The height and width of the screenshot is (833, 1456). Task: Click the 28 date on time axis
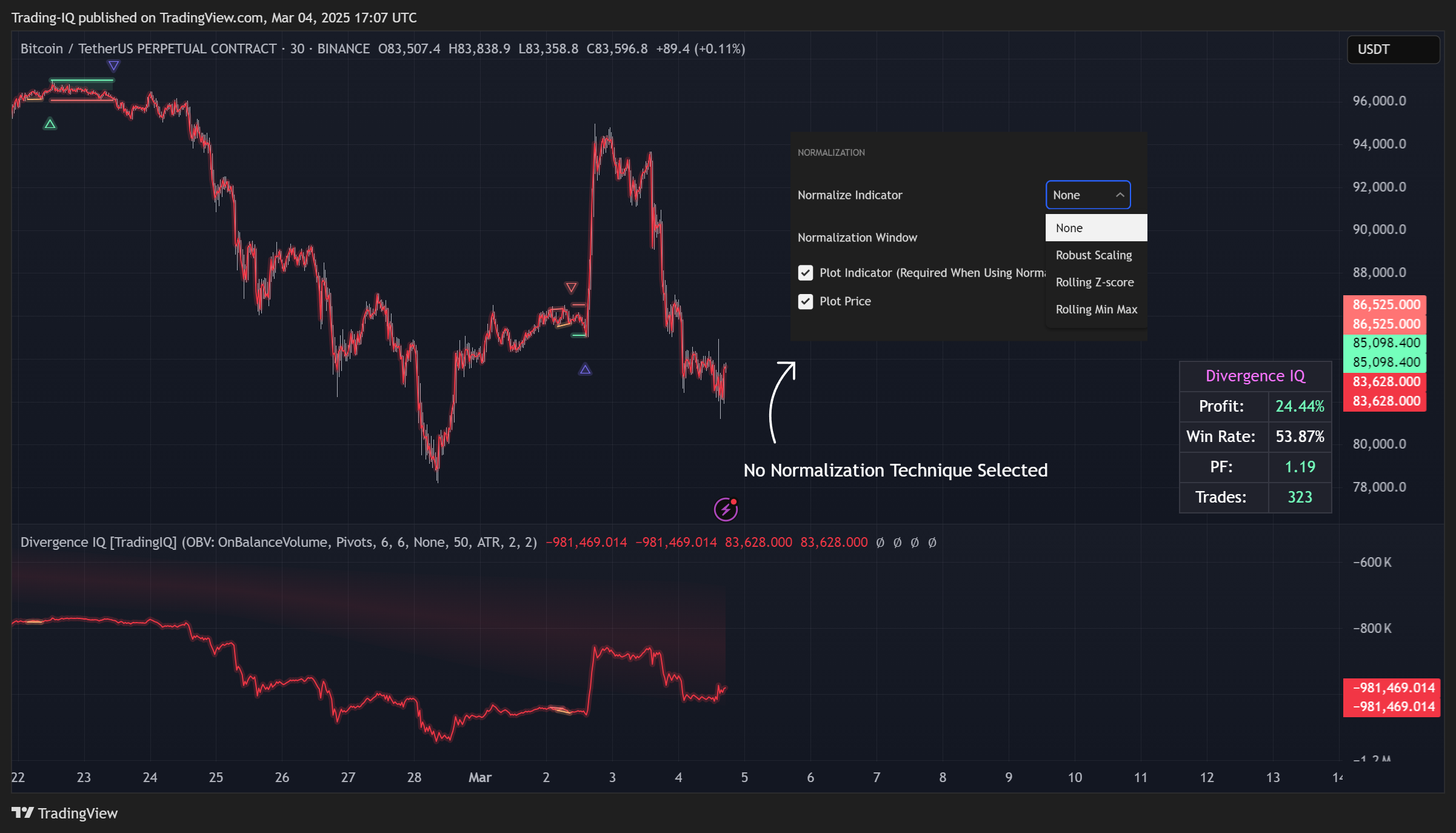414,777
